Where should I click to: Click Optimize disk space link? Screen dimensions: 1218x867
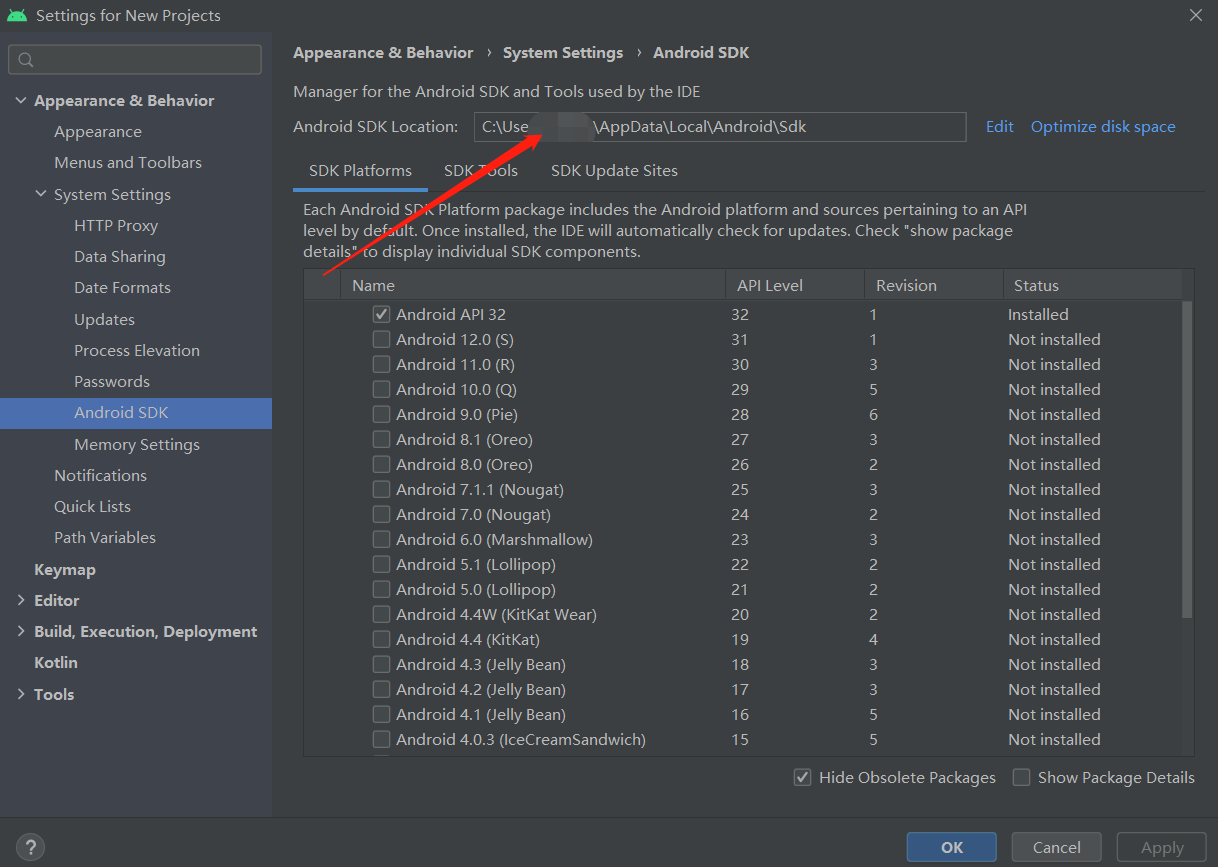coord(1103,127)
